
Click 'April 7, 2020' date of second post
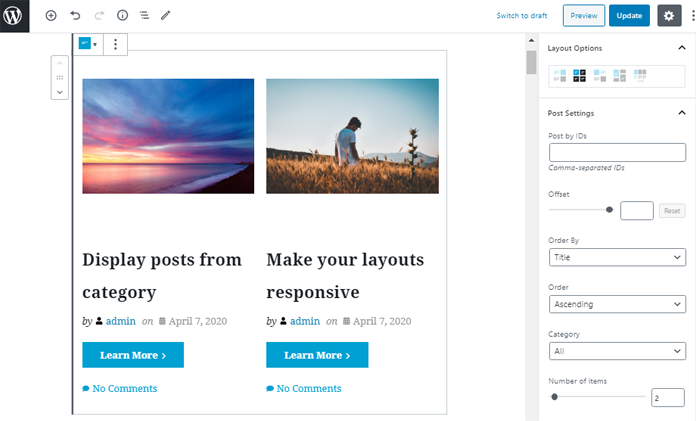(x=382, y=321)
